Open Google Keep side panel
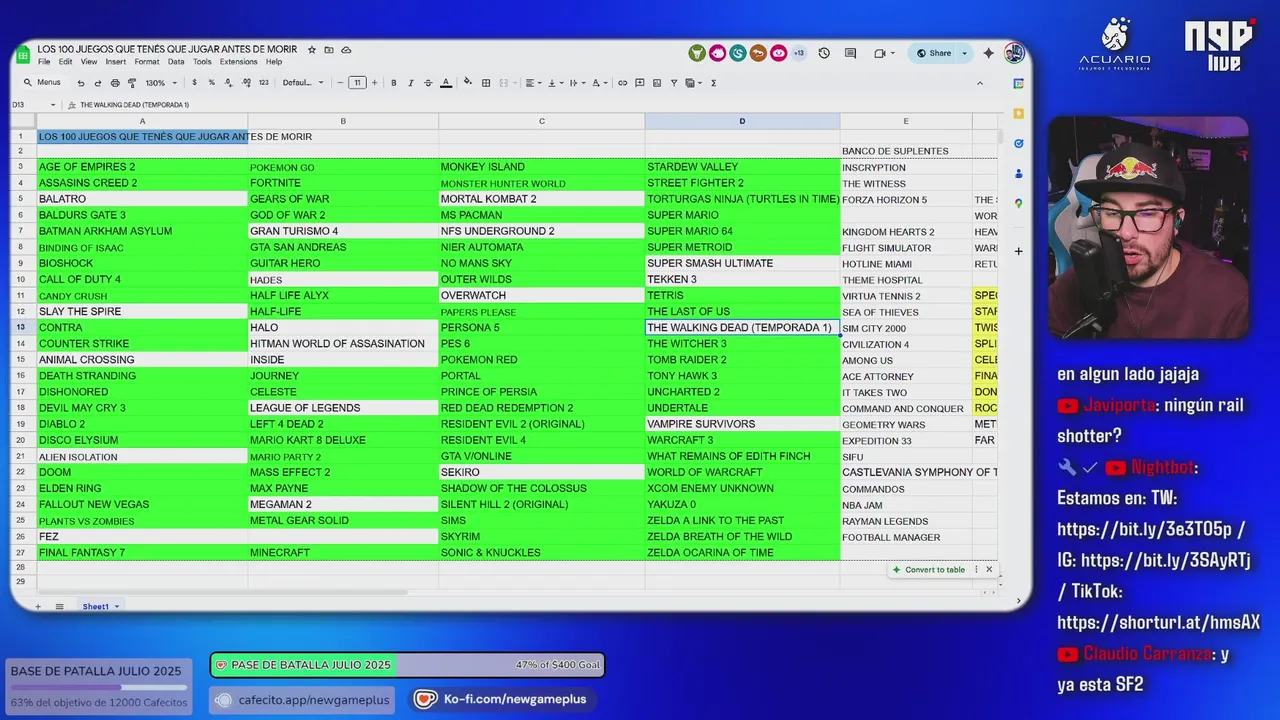The image size is (1280, 720). tap(1018, 113)
